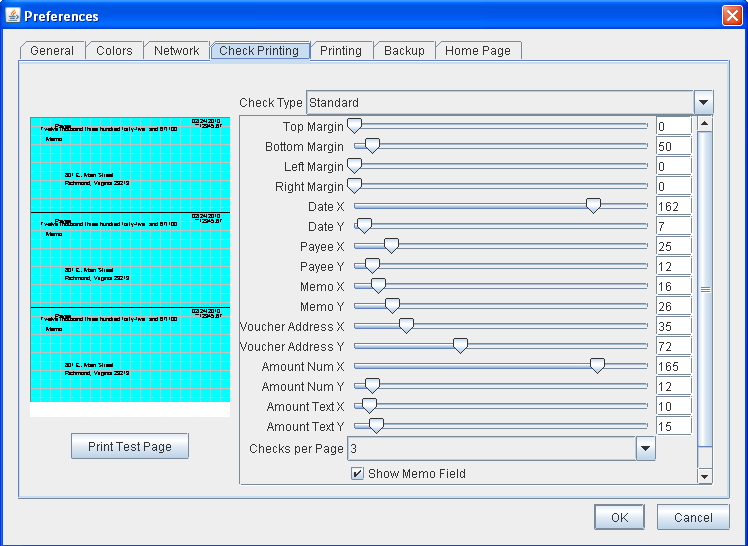Click the Left Margin value field
Image resolution: width=748 pixels, height=546 pixels.
(x=674, y=166)
